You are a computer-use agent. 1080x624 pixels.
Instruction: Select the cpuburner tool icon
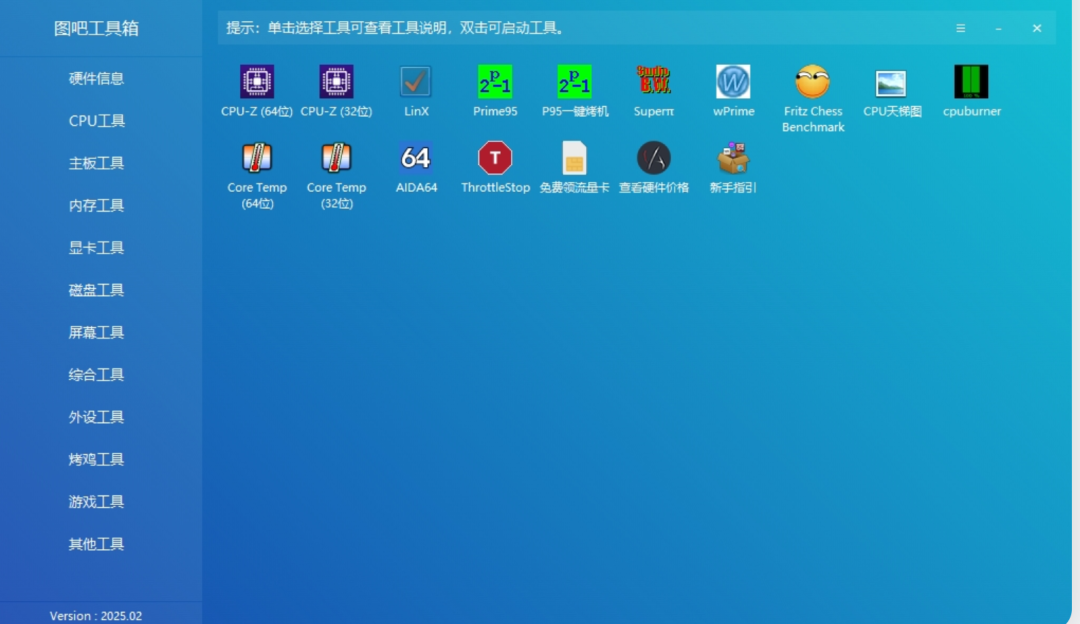click(x=971, y=82)
